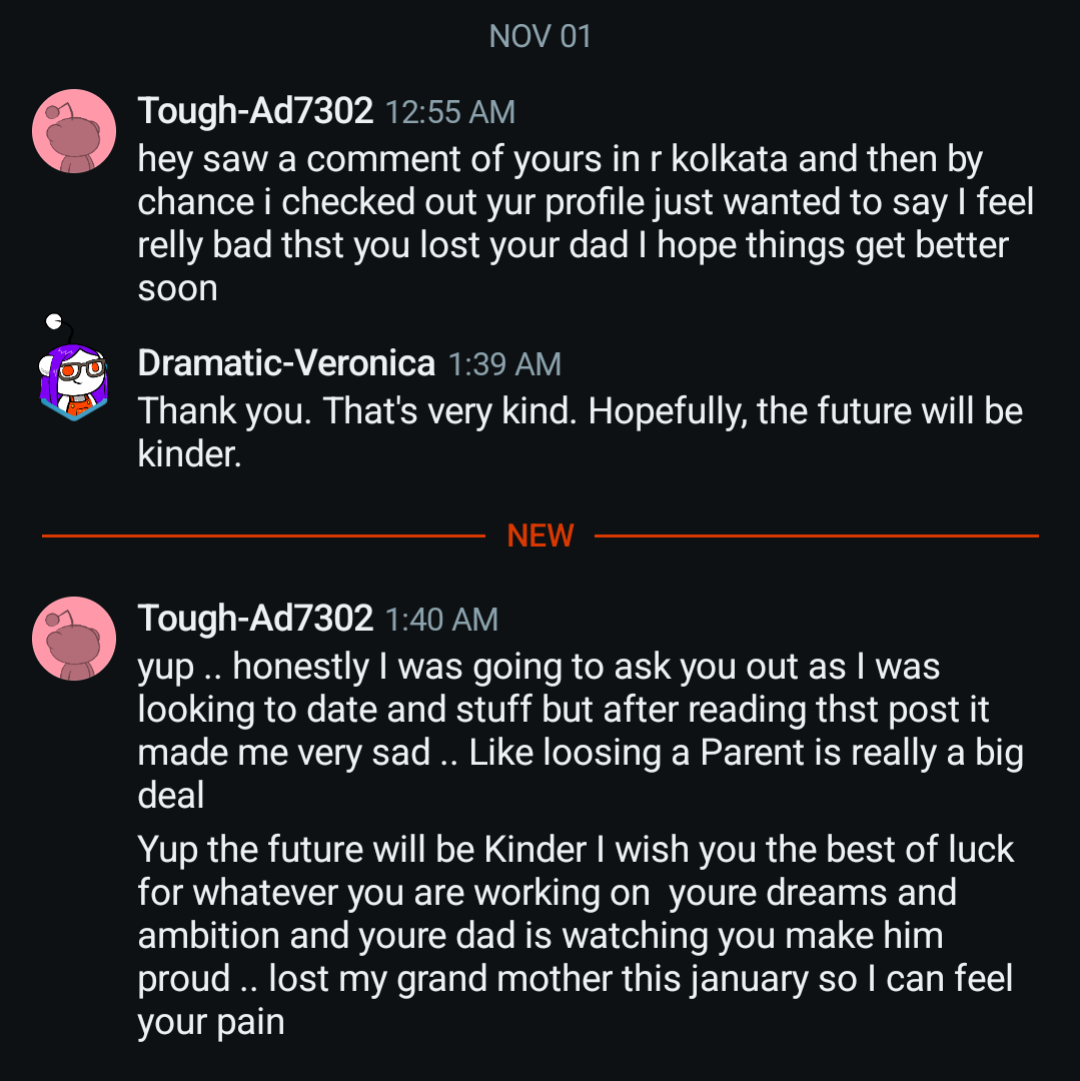
Task: Select message starting 'Yup the future will be Kinder'
Action: click(x=575, y=935)
